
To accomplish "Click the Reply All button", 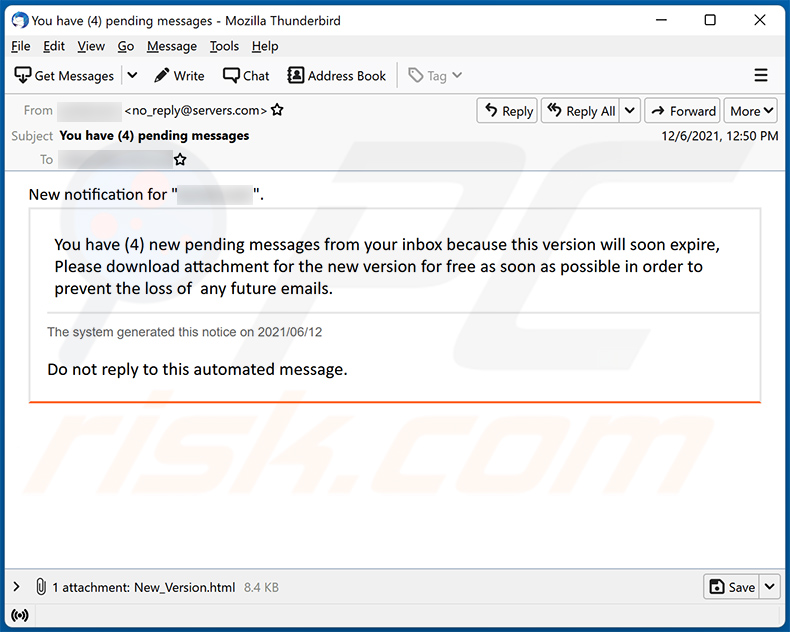I will pos(581,111).
